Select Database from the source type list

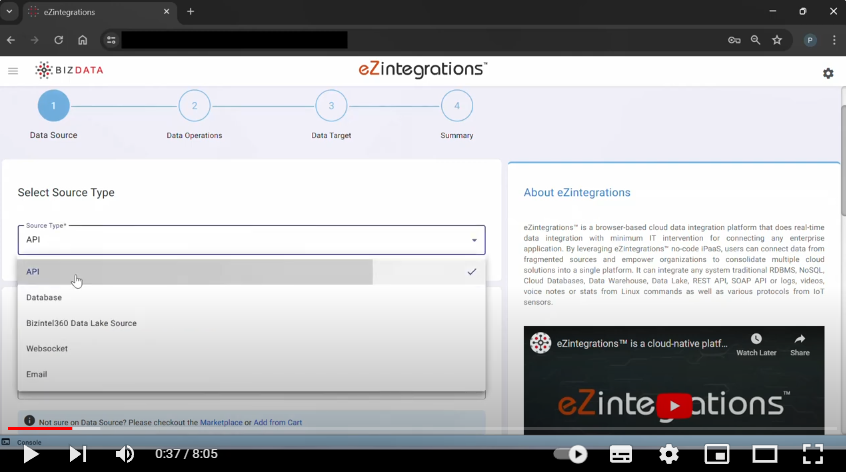point(44,297)
